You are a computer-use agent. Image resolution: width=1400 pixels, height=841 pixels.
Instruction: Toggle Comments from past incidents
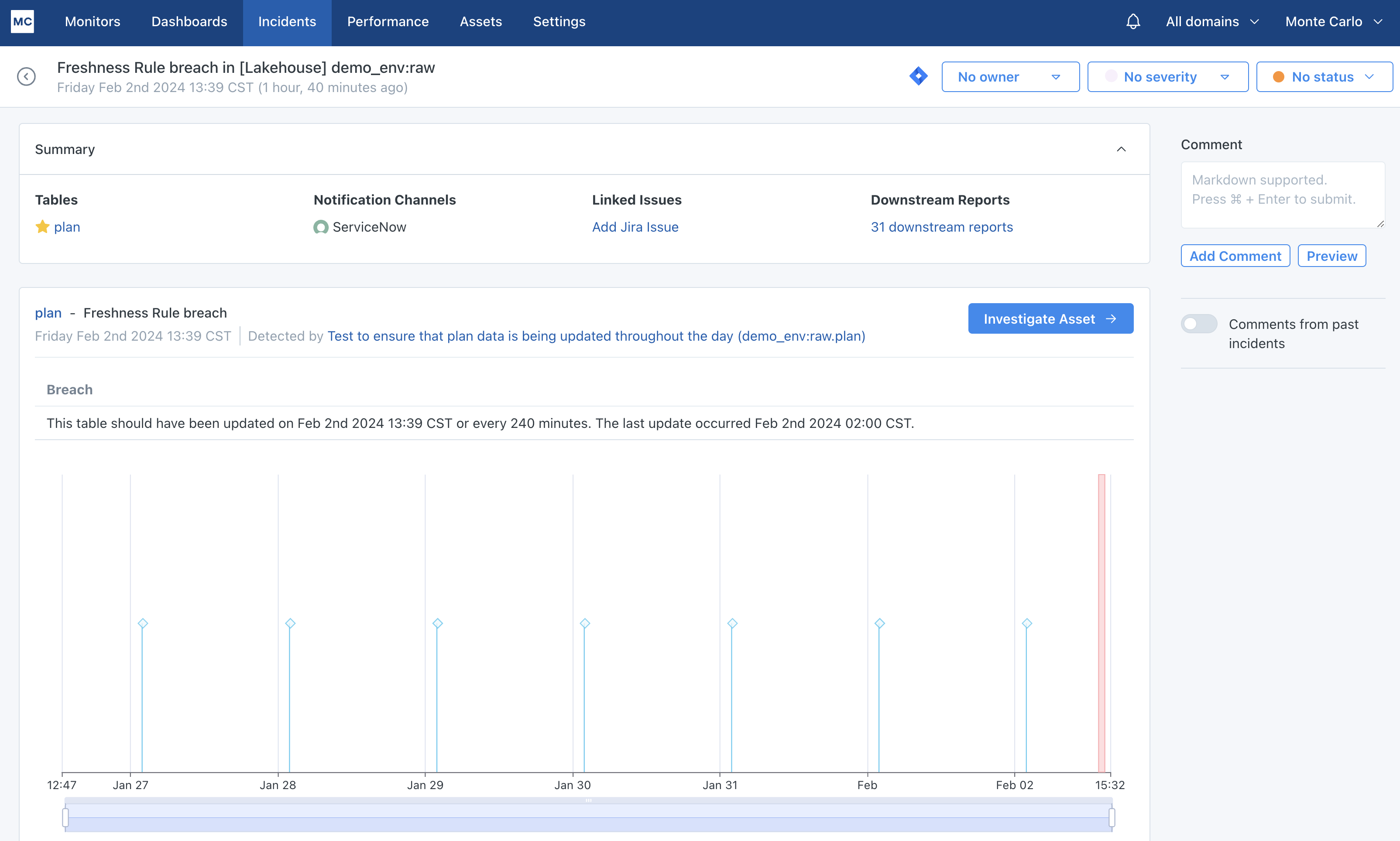point(1199,324)
